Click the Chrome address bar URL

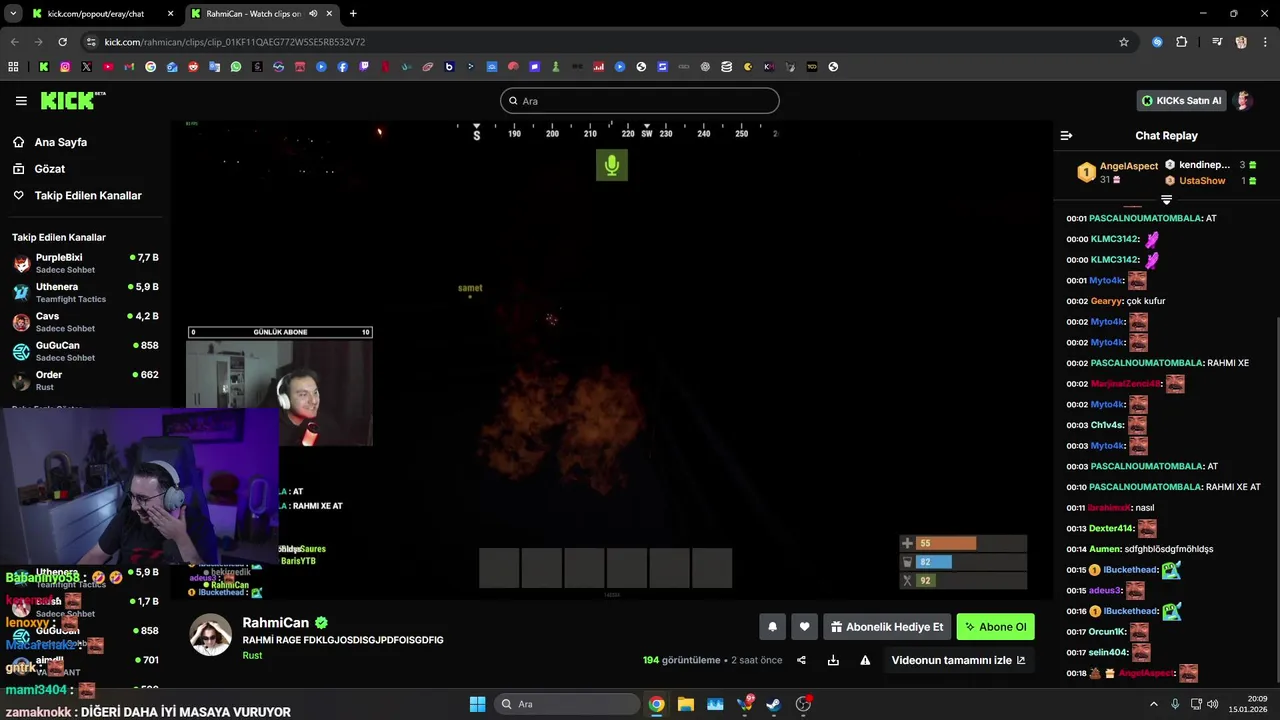click(235, 42)
